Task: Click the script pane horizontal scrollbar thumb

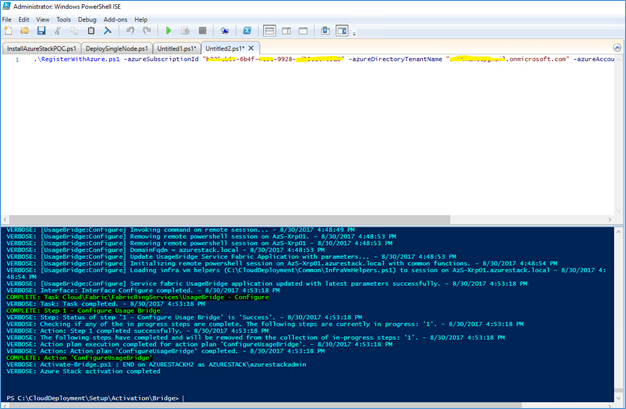Action: 230,219
